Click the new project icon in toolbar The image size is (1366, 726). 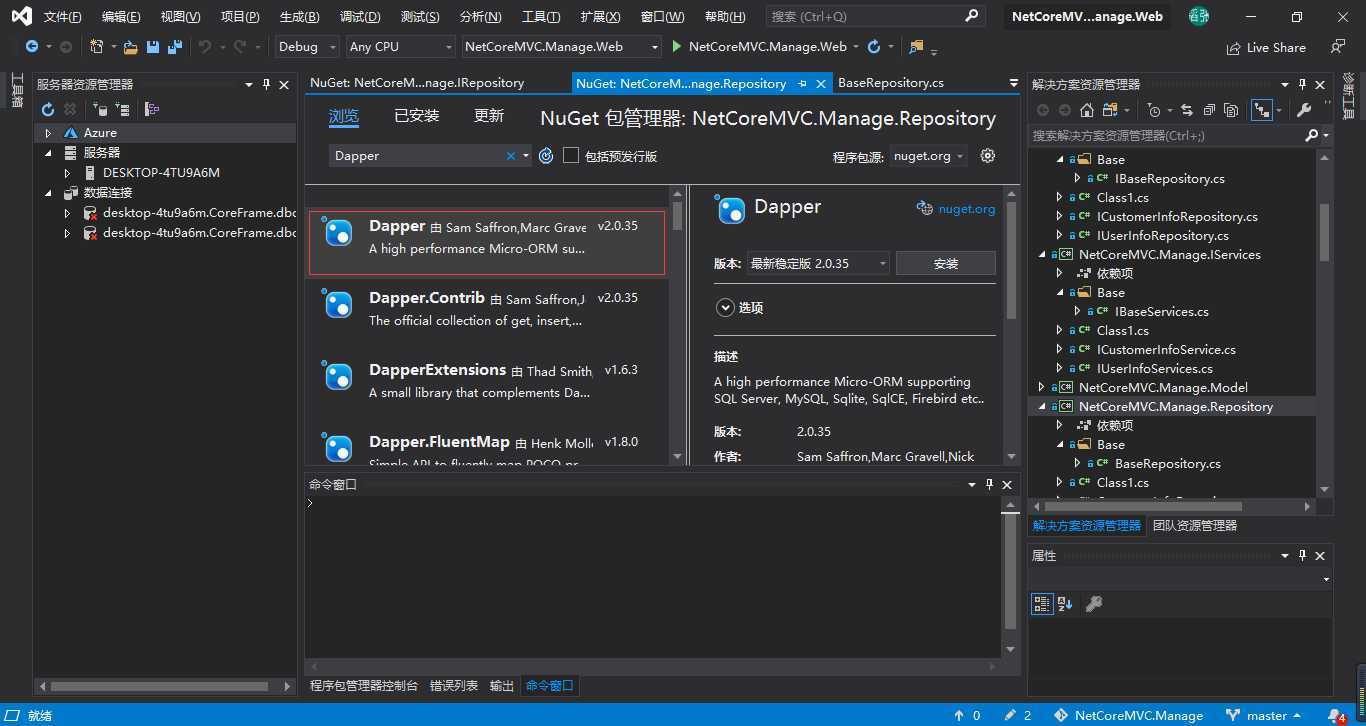click(x=97, y=47)
